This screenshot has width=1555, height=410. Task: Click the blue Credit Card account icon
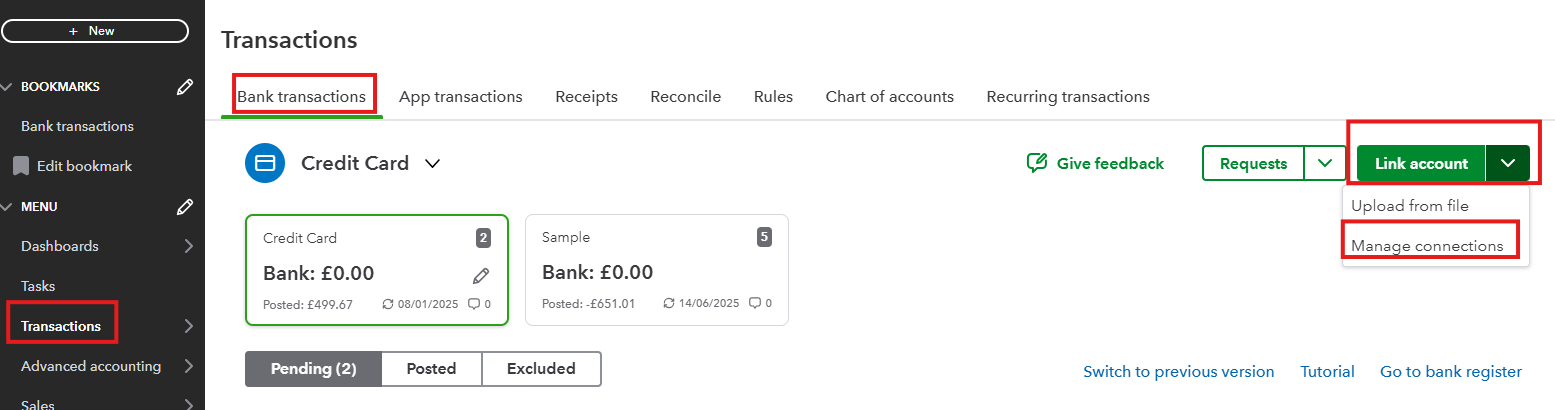[x=265, y=163]
